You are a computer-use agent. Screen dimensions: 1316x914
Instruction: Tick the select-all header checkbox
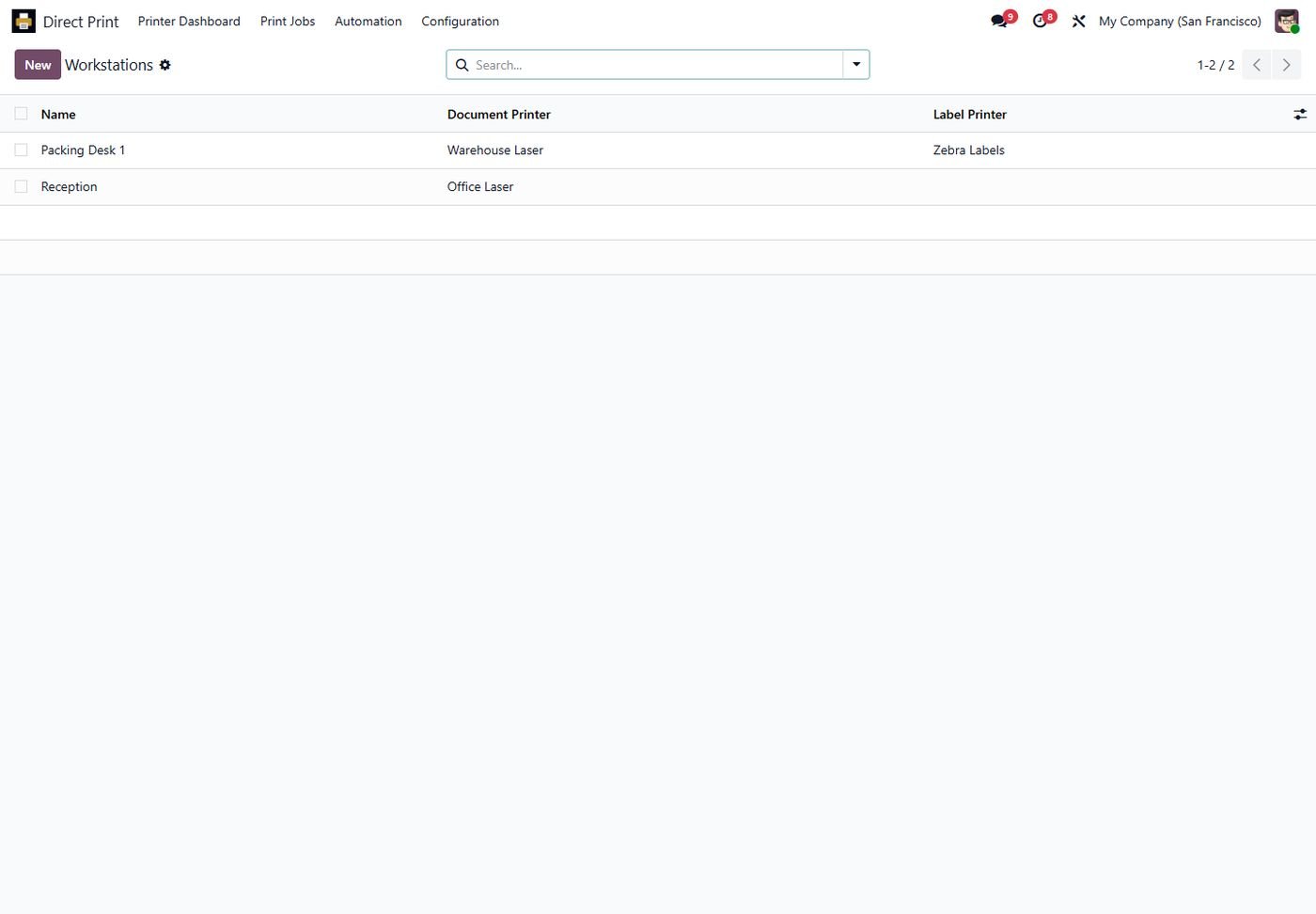coord(21,114)
